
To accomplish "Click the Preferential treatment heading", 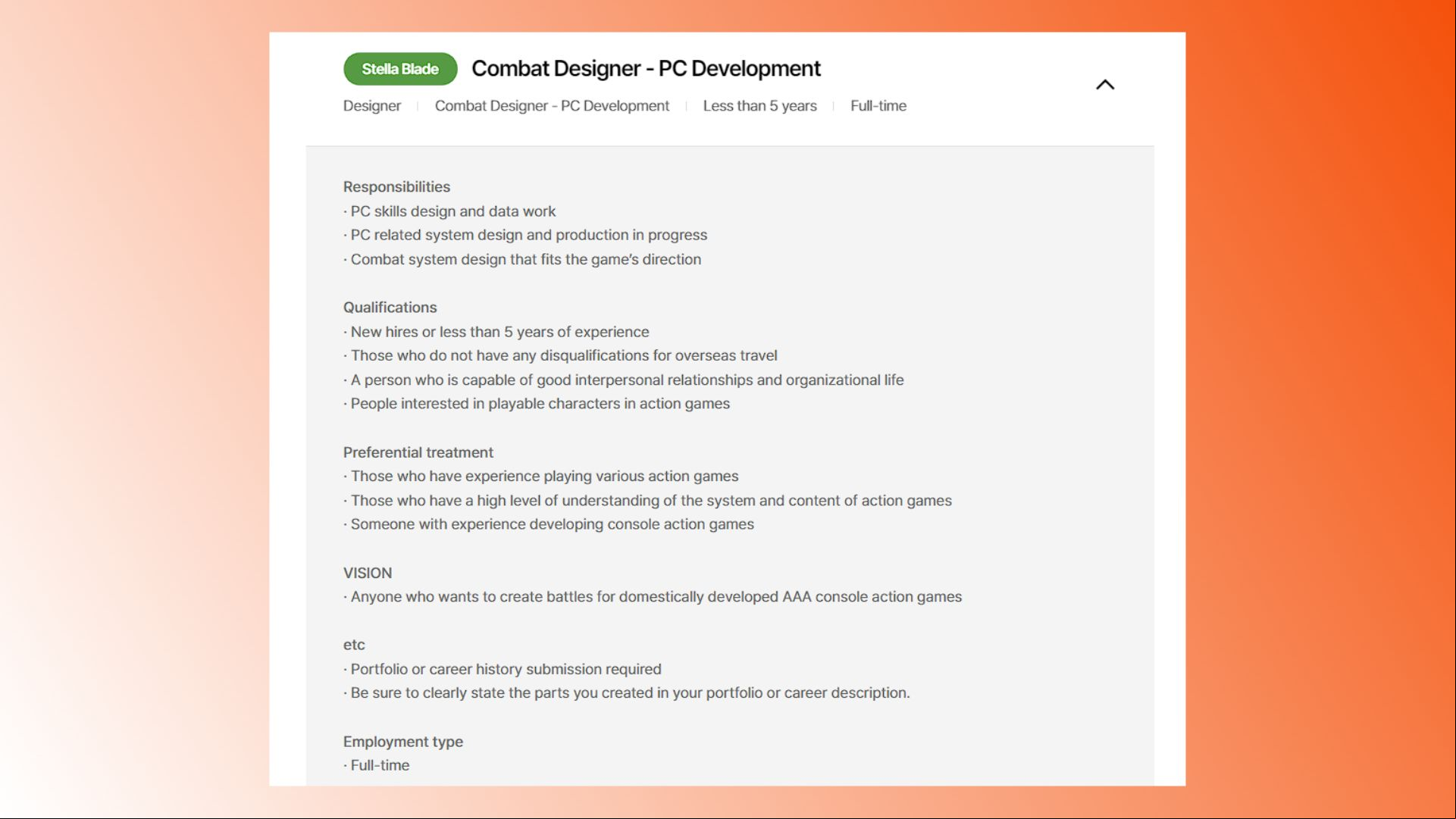I will (x=418, y=452).
